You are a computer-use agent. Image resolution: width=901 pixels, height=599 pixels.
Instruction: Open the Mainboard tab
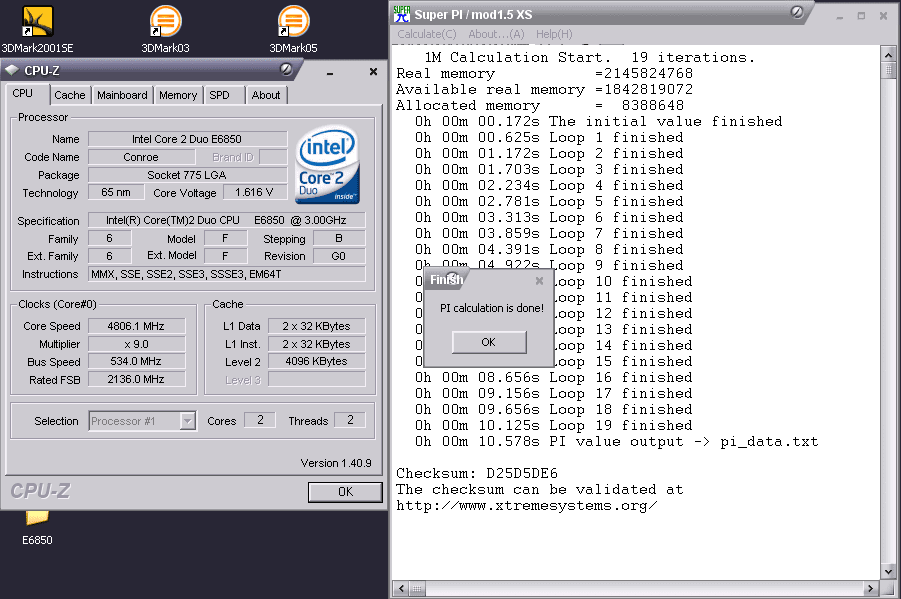[x=122, y=95]
